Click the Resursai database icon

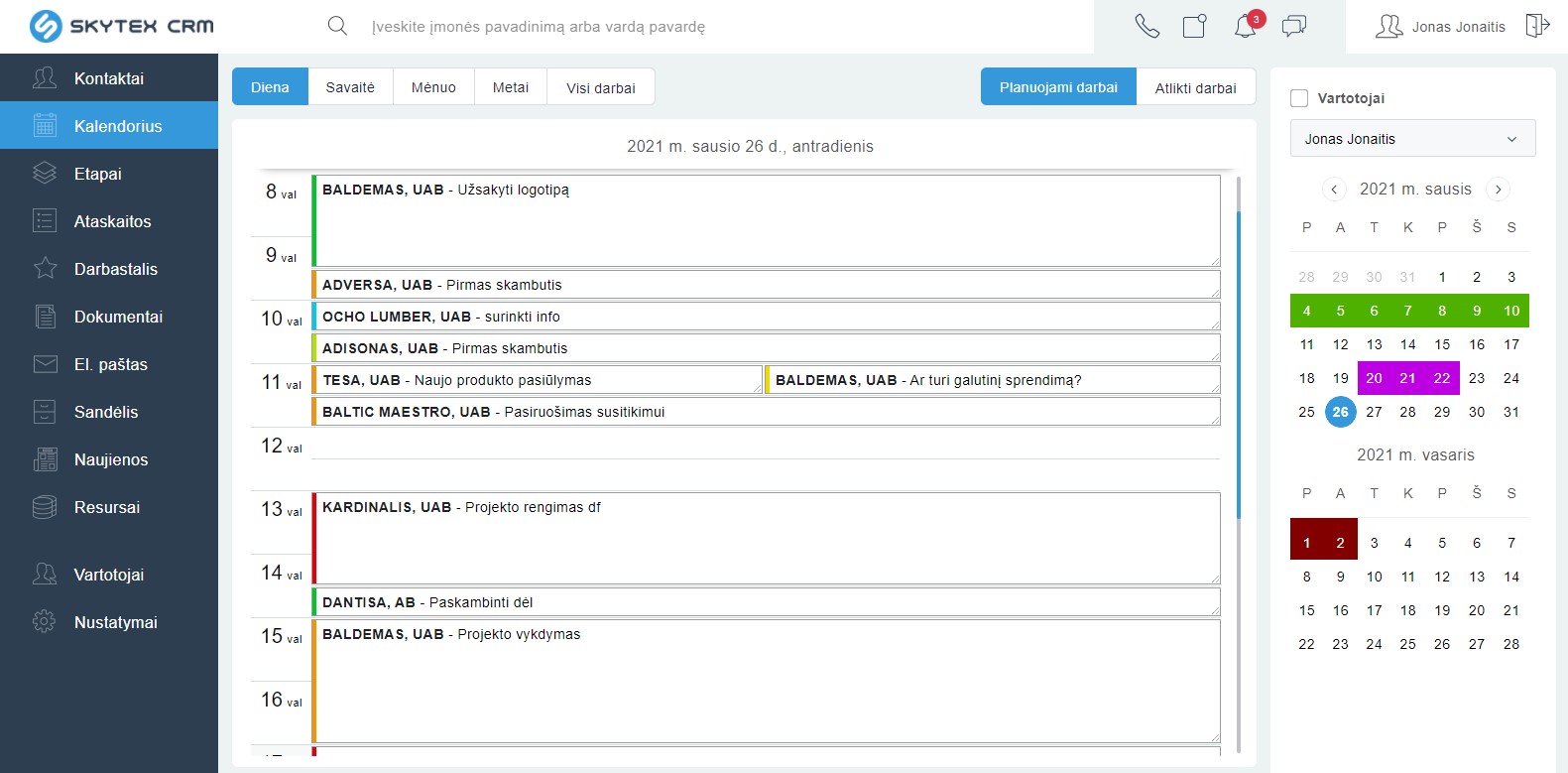click(45, 506)
